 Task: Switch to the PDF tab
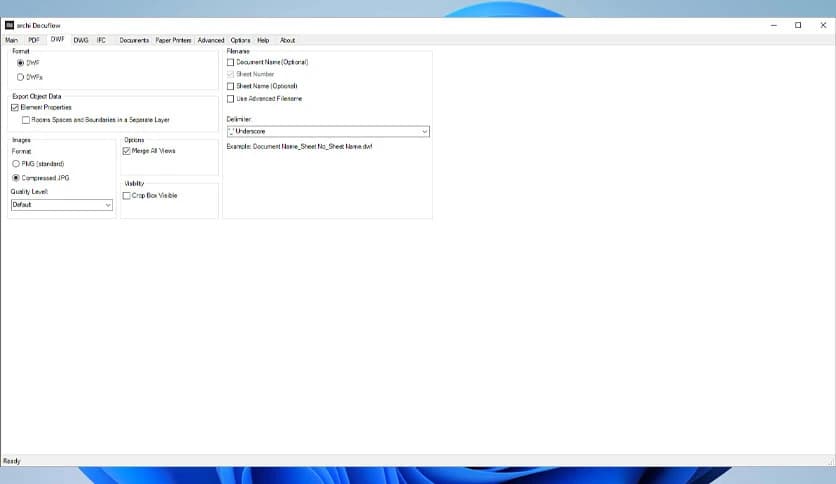[34, 40]
